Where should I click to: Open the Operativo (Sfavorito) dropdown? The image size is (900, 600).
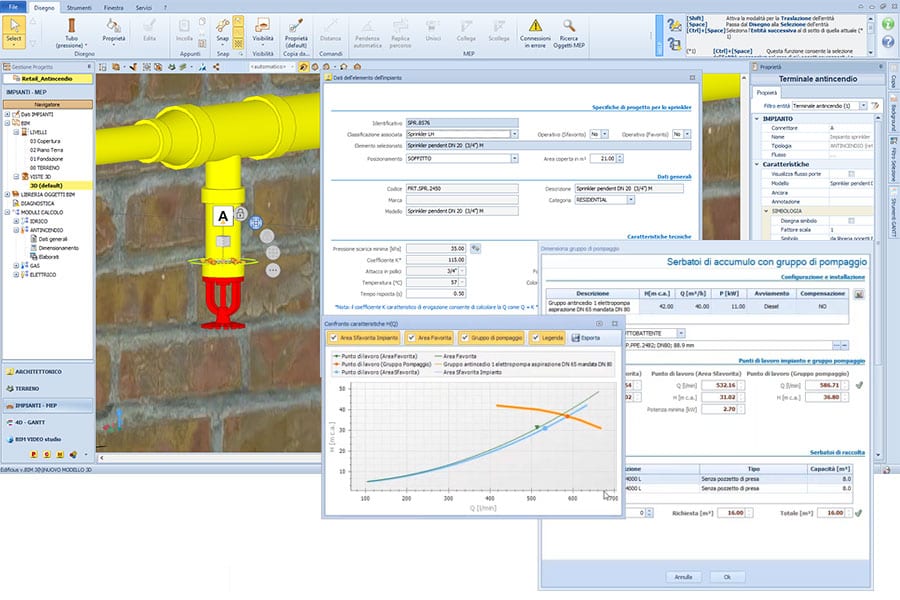coord(604,134)
